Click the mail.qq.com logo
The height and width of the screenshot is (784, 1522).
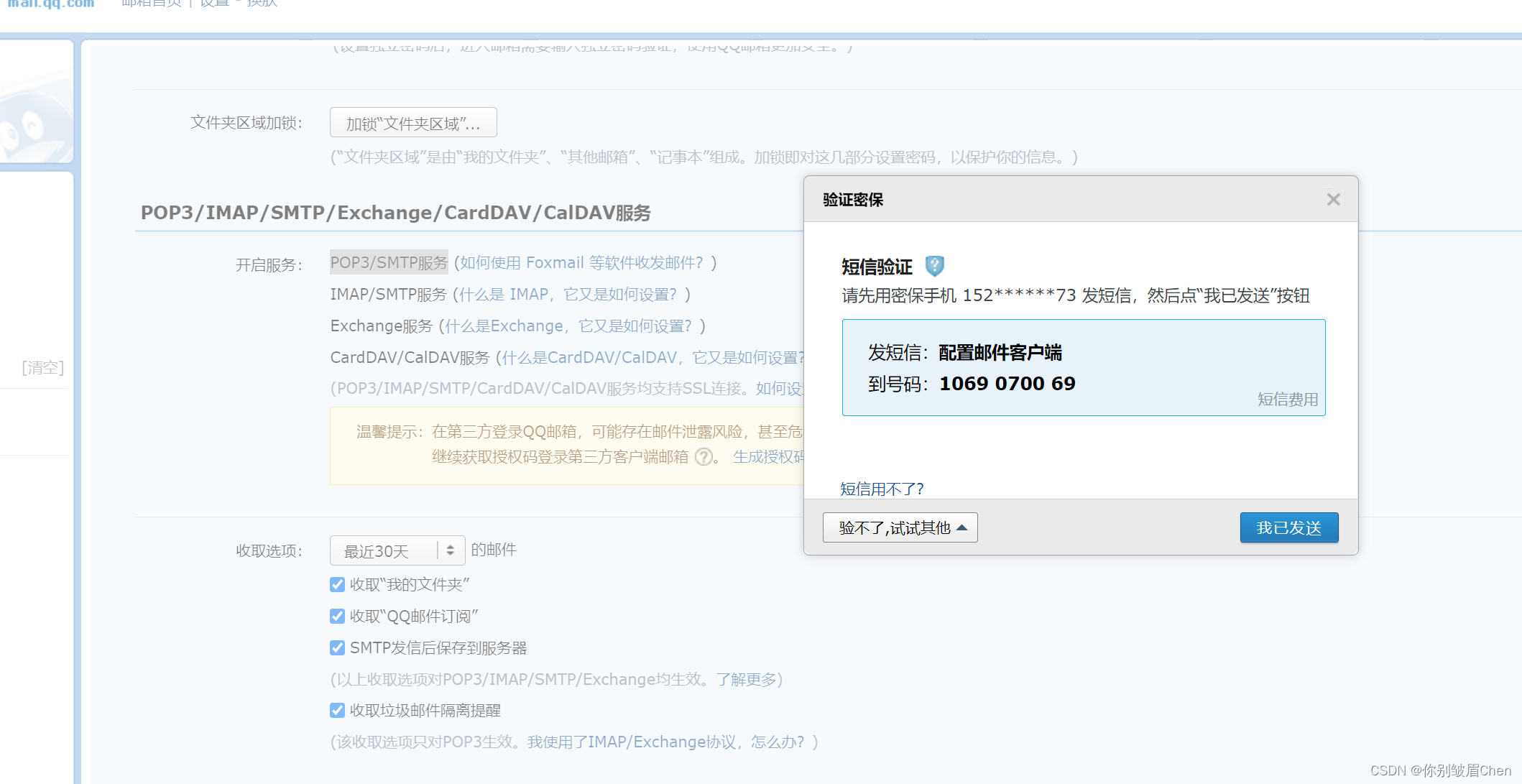(x=50, y=4)
